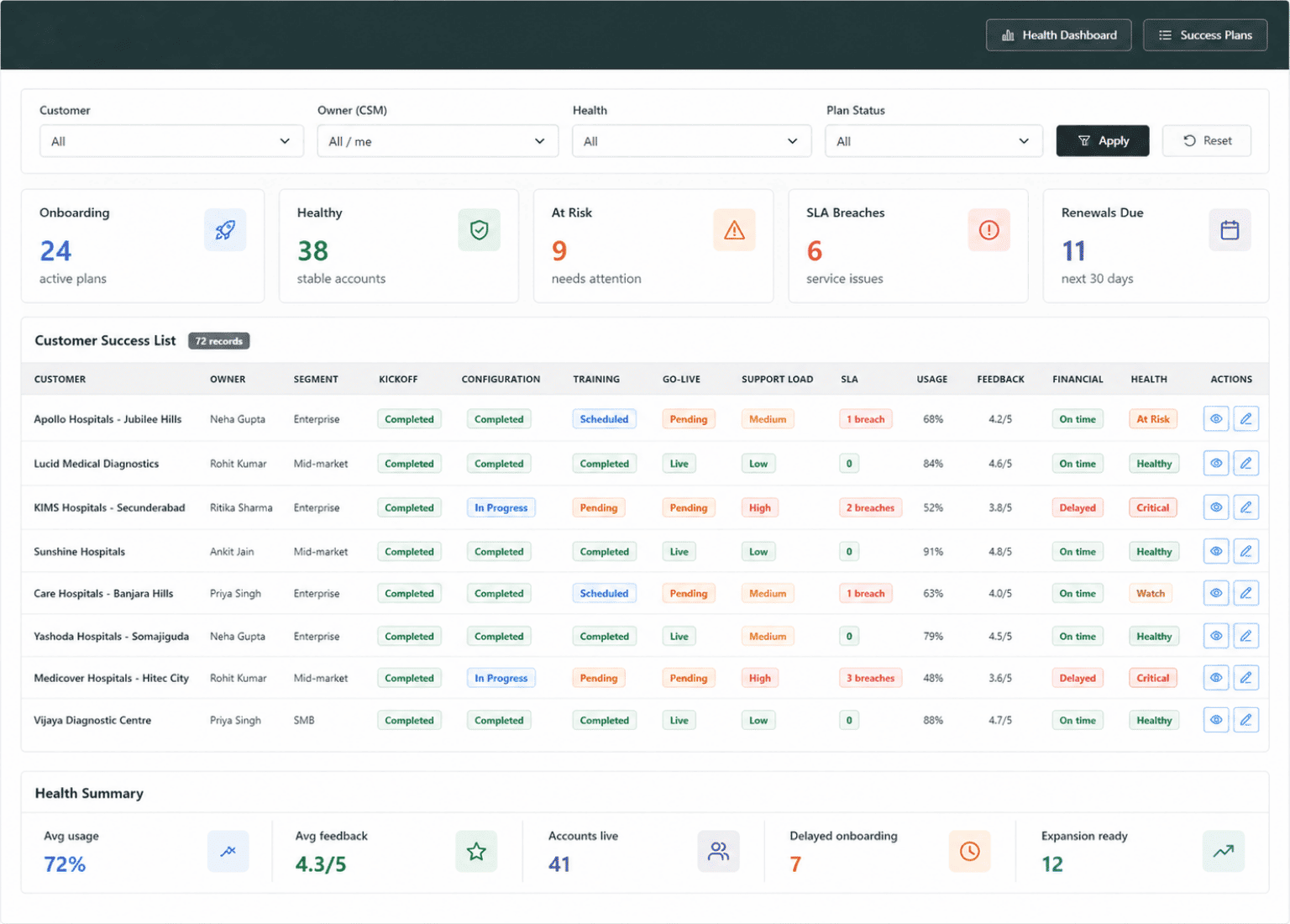Edit Yashoda Hospitals - Somajiguda row
This screenshot has height=924, width=1290.
[x=1246, y=636]
